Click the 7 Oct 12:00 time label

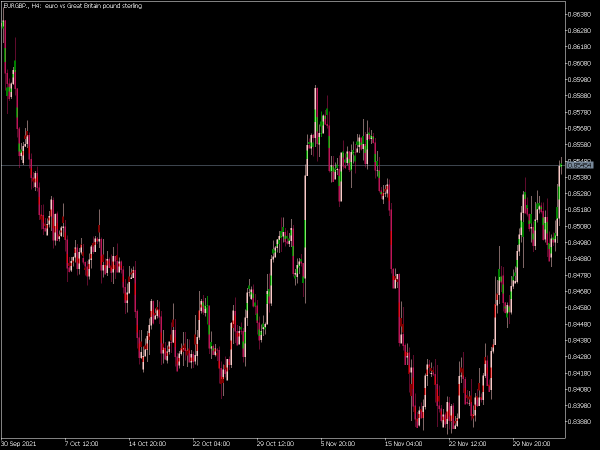click(82, 444)
